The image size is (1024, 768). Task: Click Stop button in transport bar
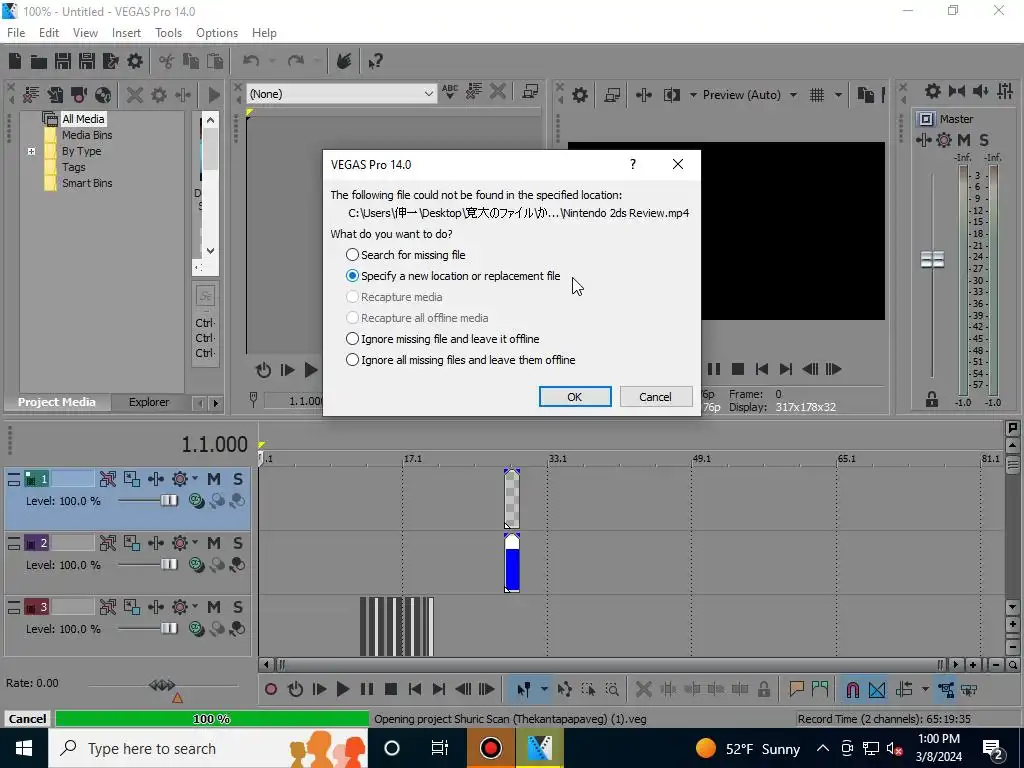click(391, 689)
